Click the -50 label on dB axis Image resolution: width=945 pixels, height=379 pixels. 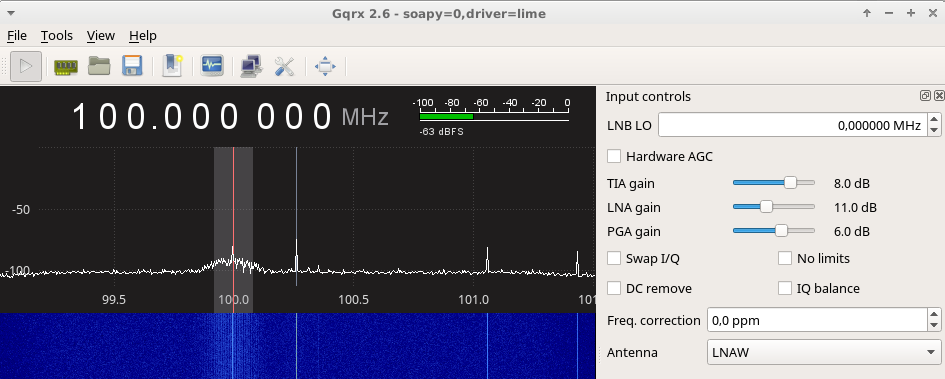21,210
